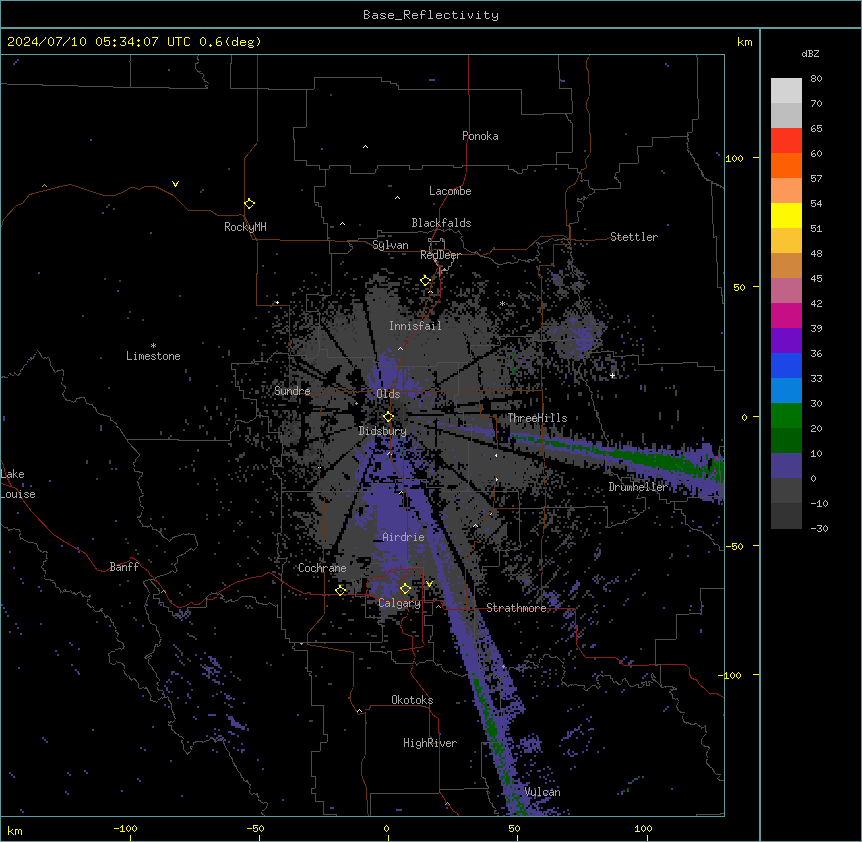862x842 pixels.
Task: Click the Lake Louise label
Action: [18, 484]
